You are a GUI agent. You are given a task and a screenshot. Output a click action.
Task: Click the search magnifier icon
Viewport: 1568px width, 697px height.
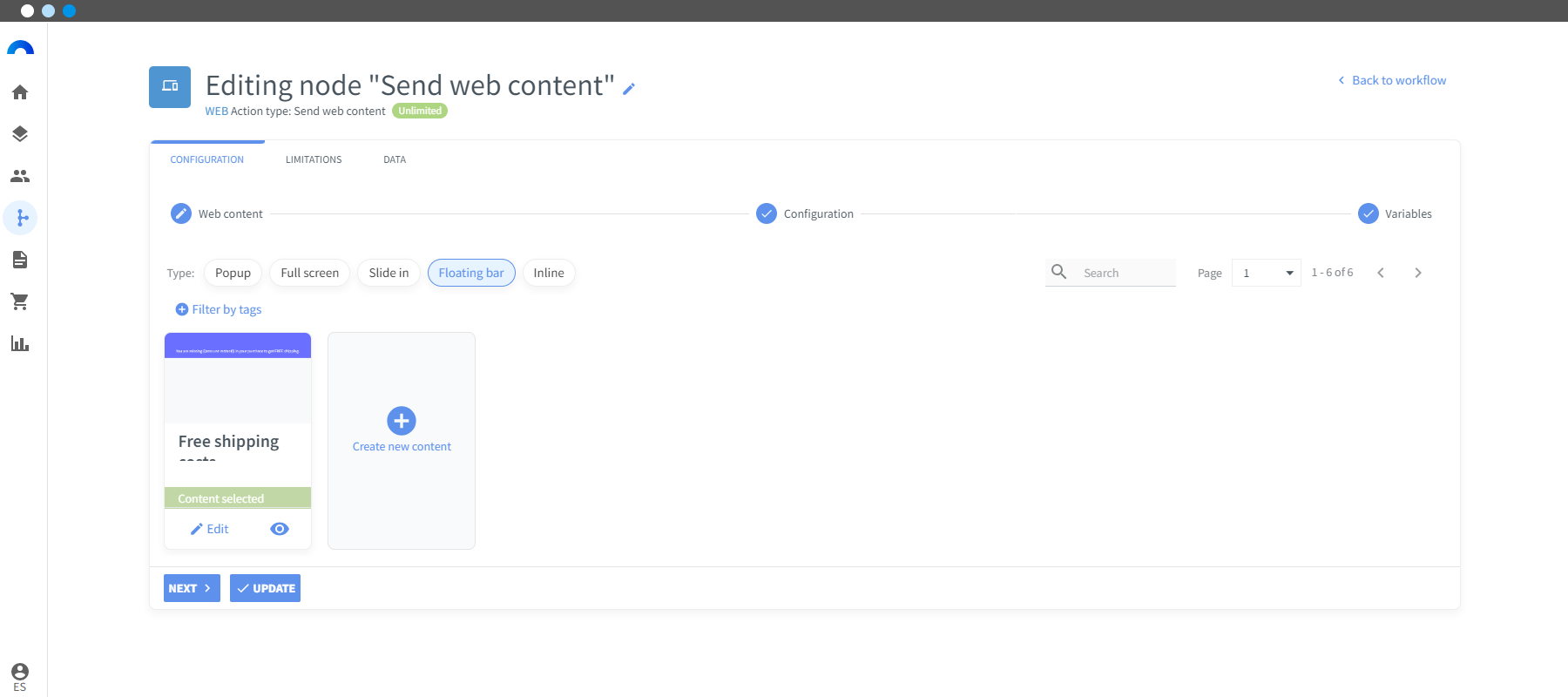point(1059,272)
